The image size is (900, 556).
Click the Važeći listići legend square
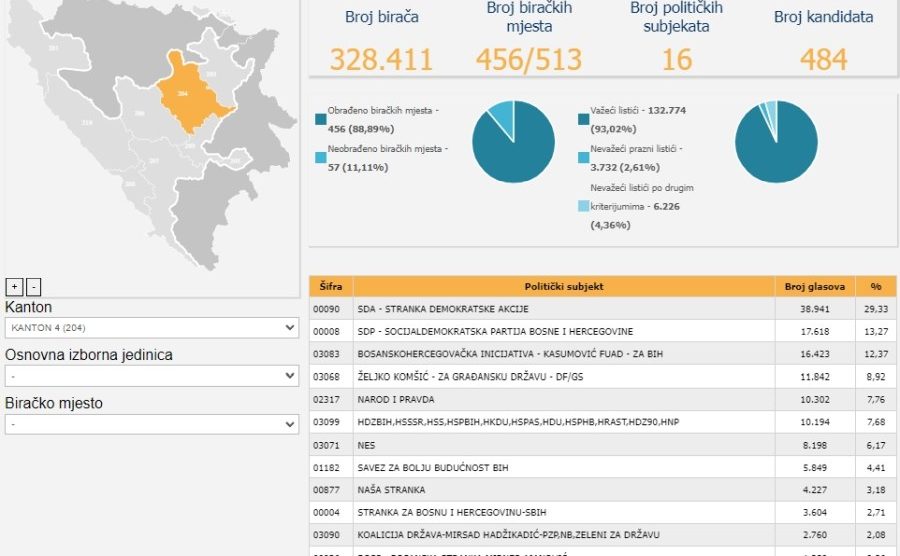584,119
